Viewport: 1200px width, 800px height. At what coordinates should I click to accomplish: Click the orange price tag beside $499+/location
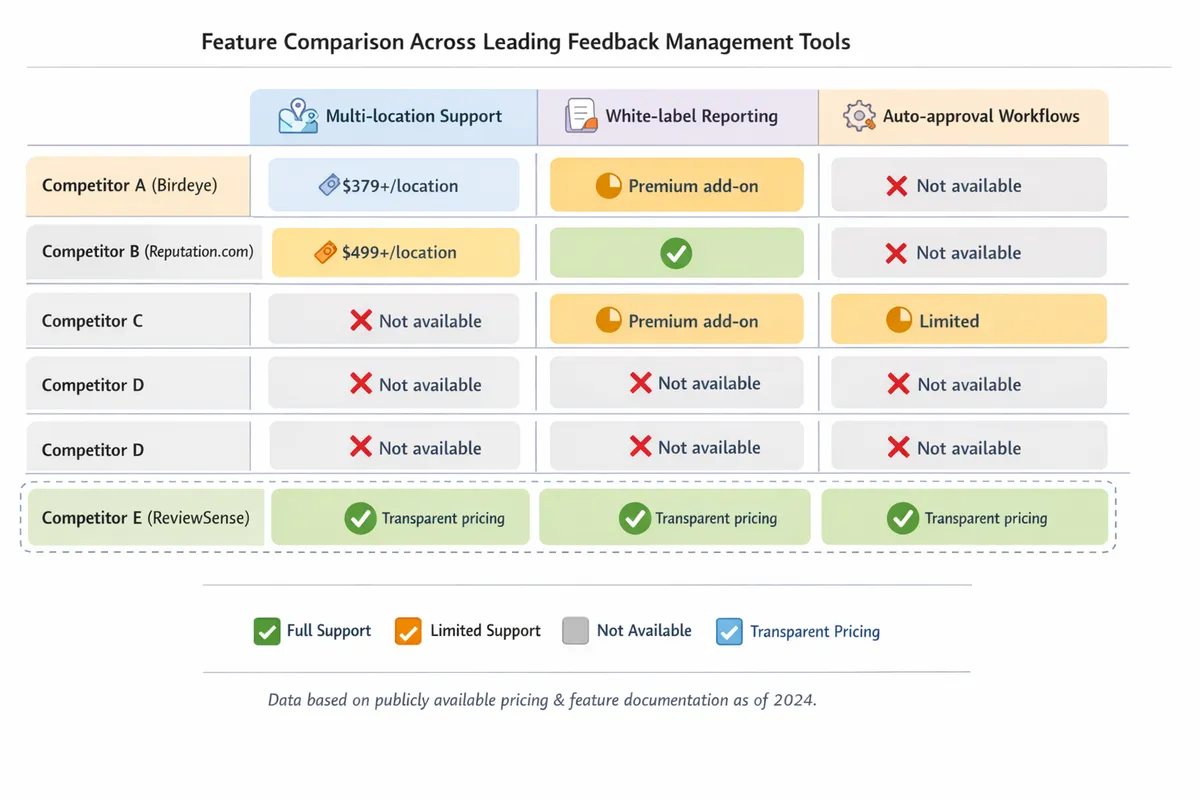point(326,253)
